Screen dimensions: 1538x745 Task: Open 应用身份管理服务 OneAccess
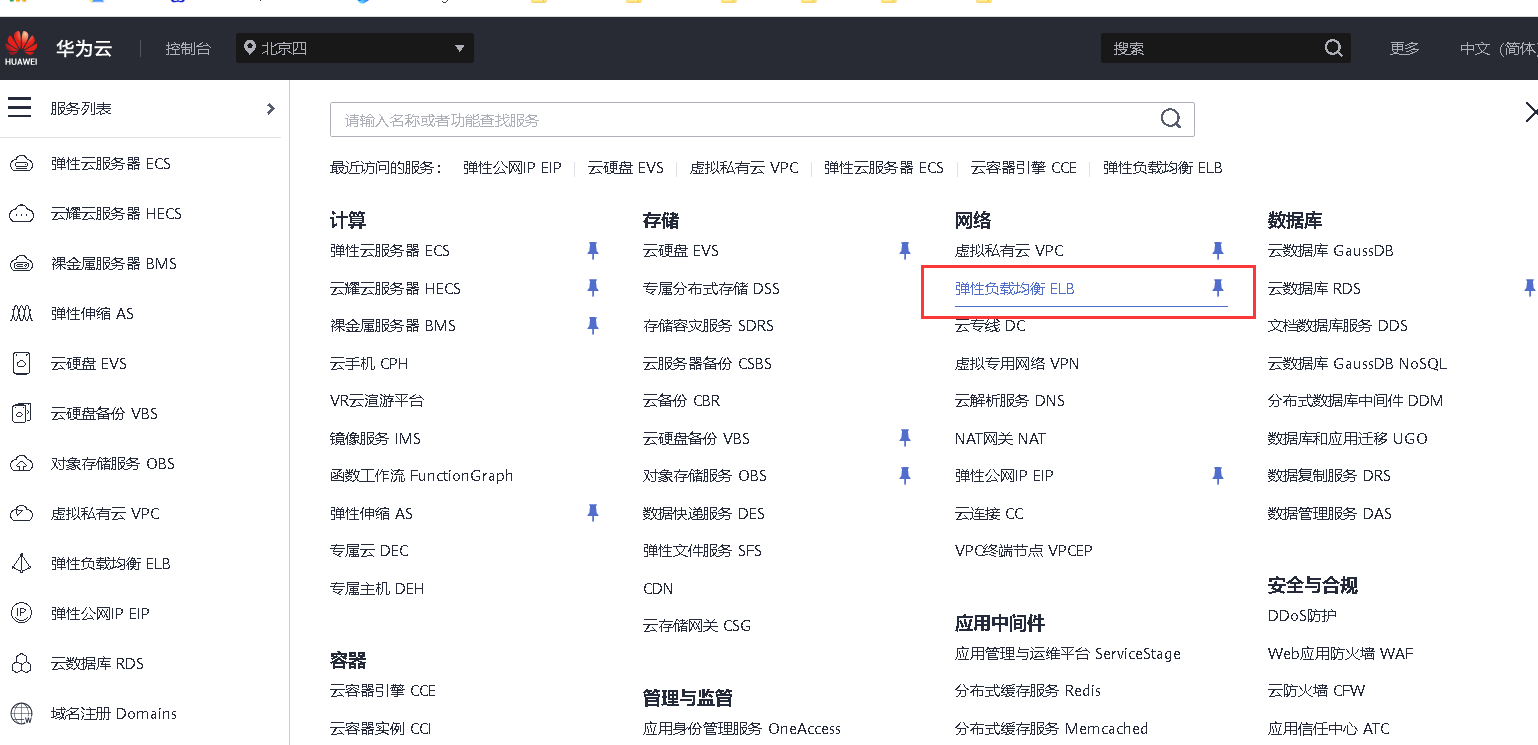pyautogui.click(x=742, y=728)
